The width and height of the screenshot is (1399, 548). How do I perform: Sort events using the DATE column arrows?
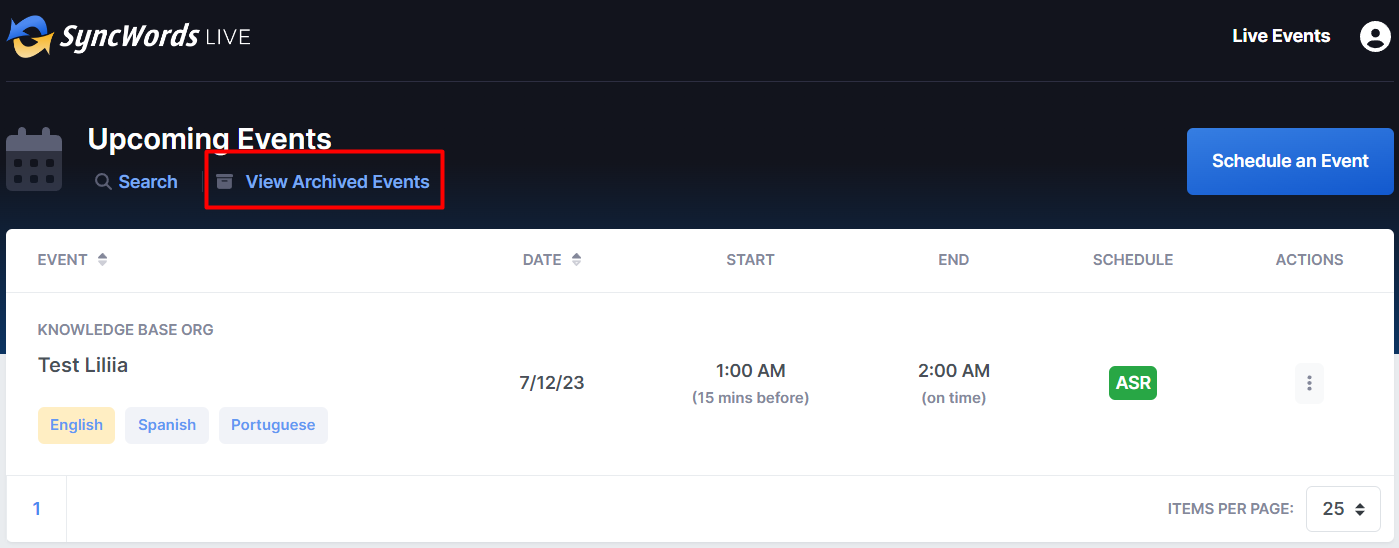576,259
